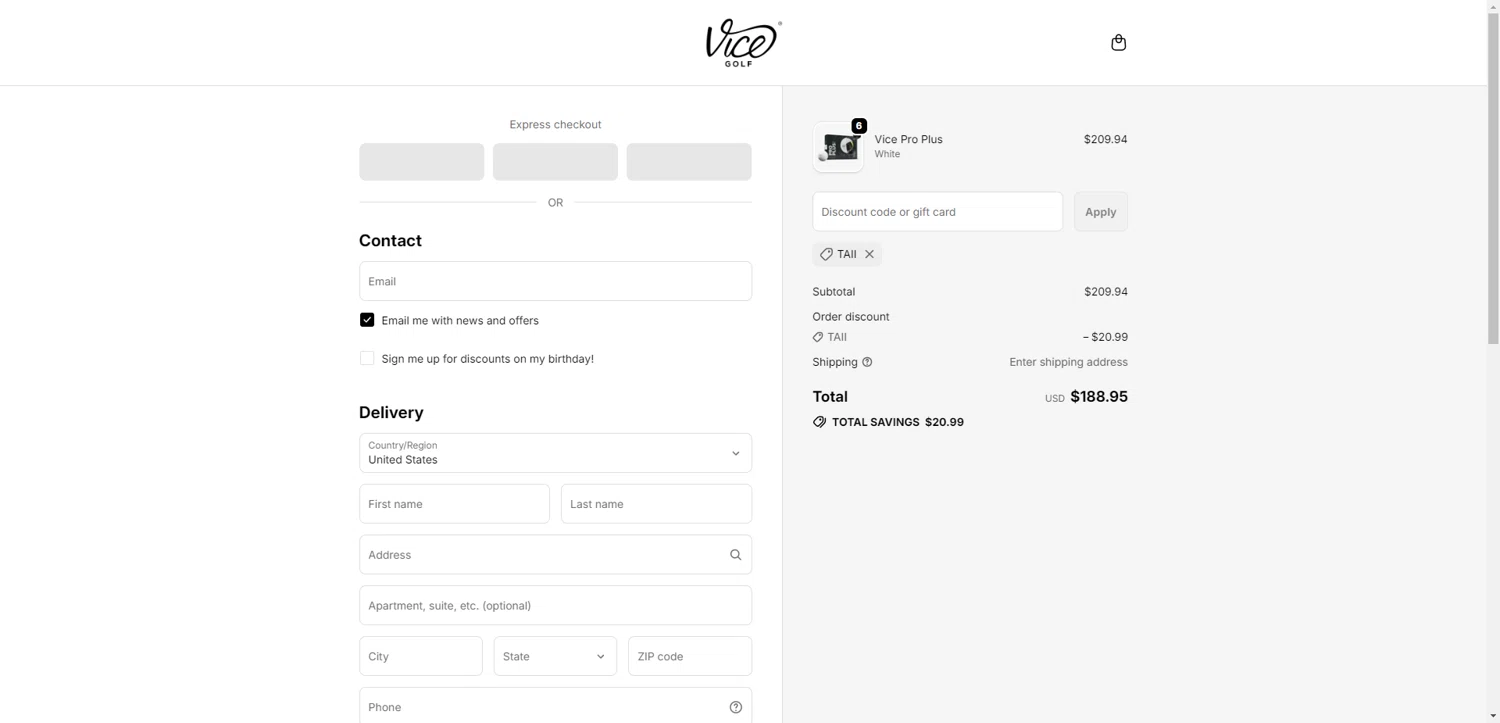
Task: Click the shipping help question mark icon
Action: 867,362
